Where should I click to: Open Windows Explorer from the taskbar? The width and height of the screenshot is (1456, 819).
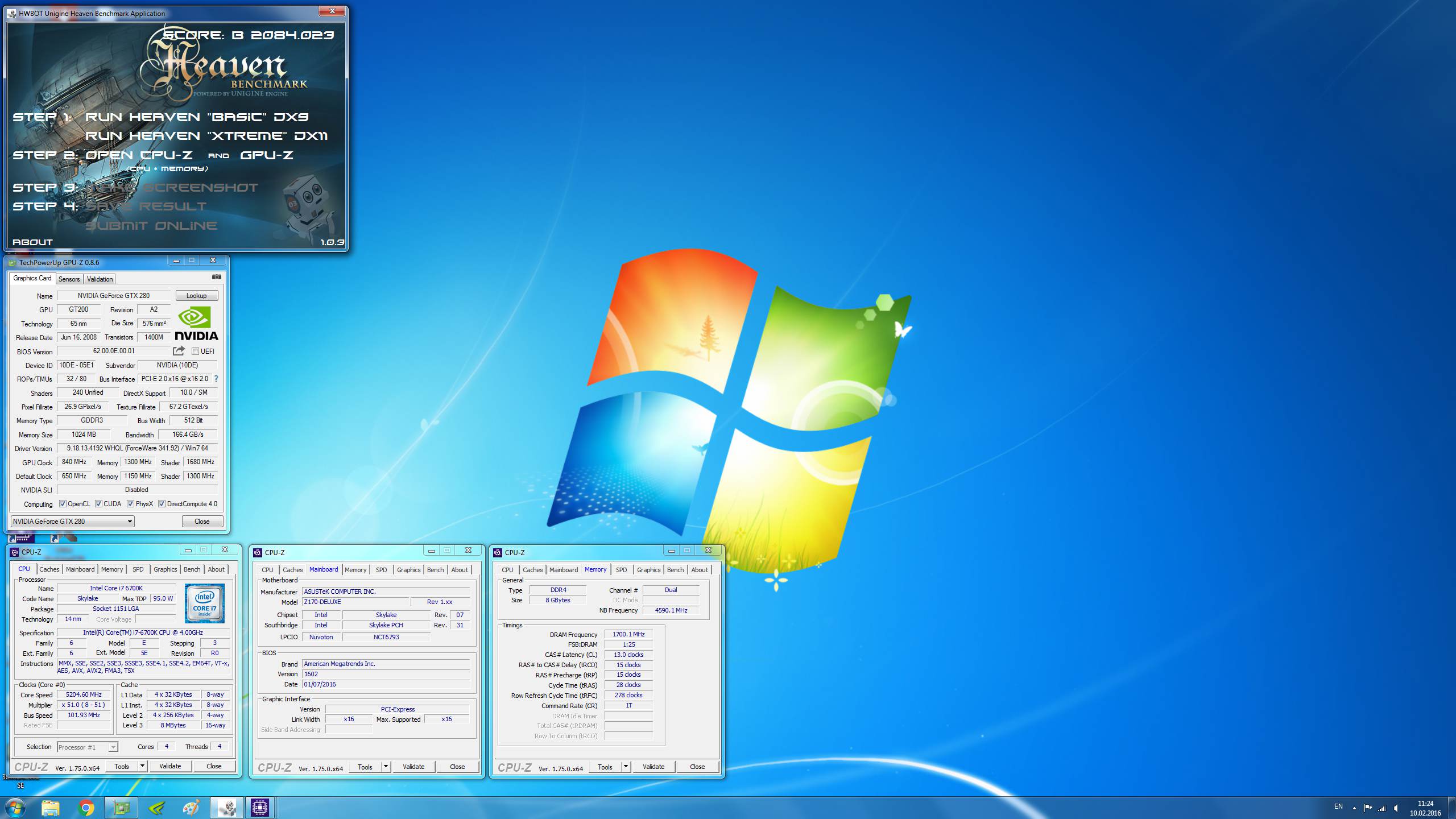[x=50, y=808]
